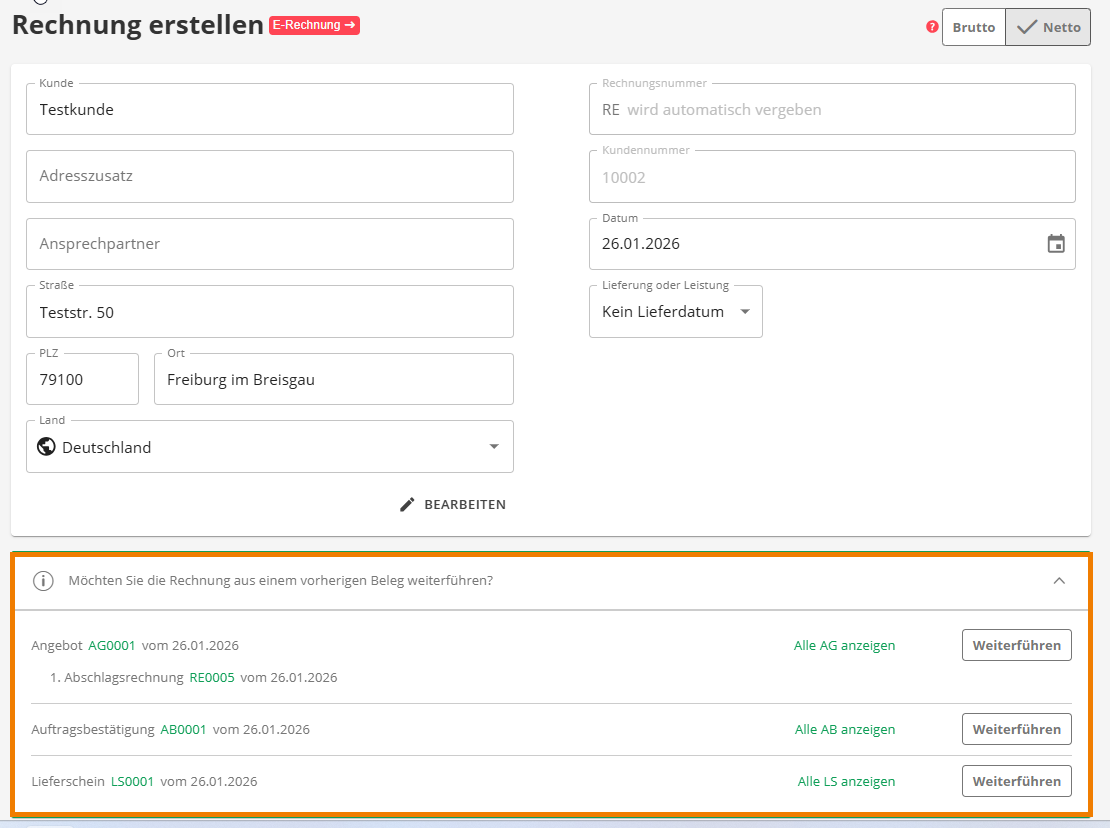The width and height of the screenshot is (1110, 828).
Task: Click the globe icon in Land field
Action: pyautogui.click(x=47, y=447)
